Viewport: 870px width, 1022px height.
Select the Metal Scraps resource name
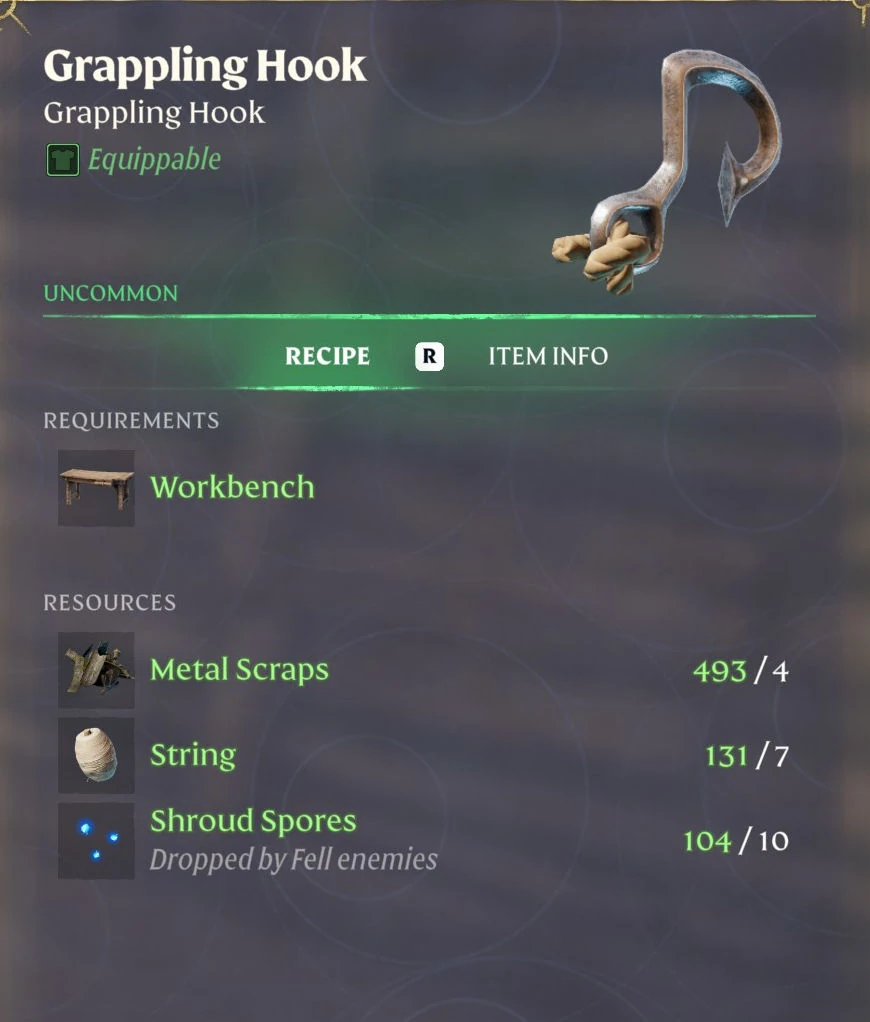[x=239, y=671]
